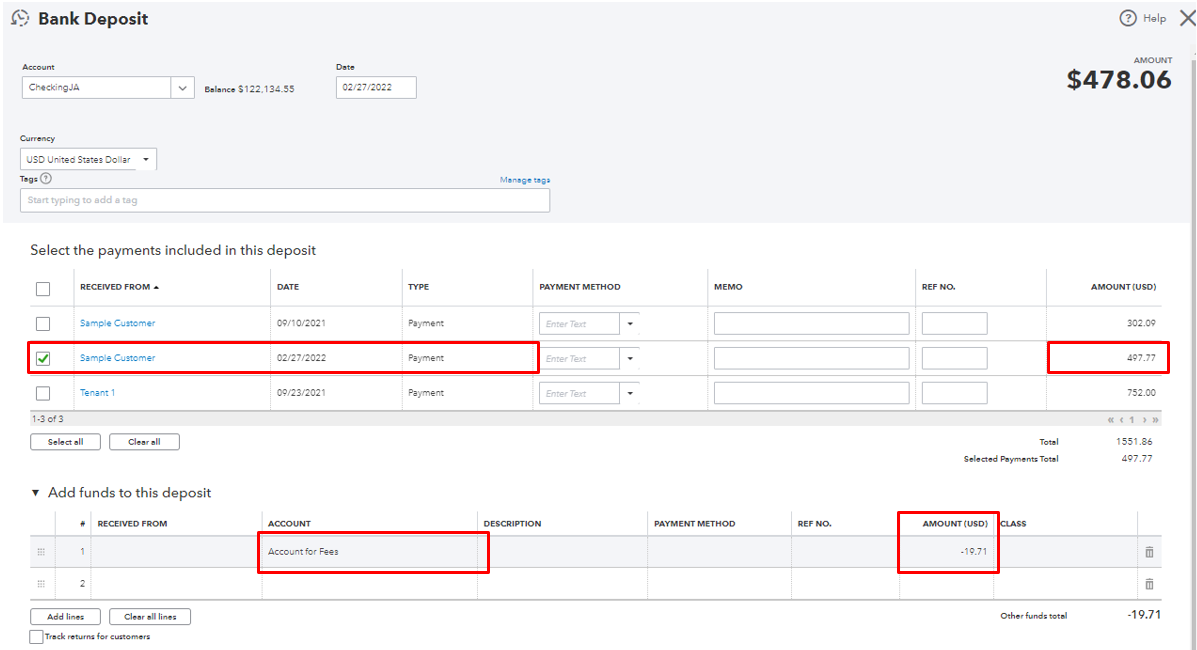1197x650 pixels.
Task: Check the Tenant 1 payment checkbox
Action: tap(44, 392)
